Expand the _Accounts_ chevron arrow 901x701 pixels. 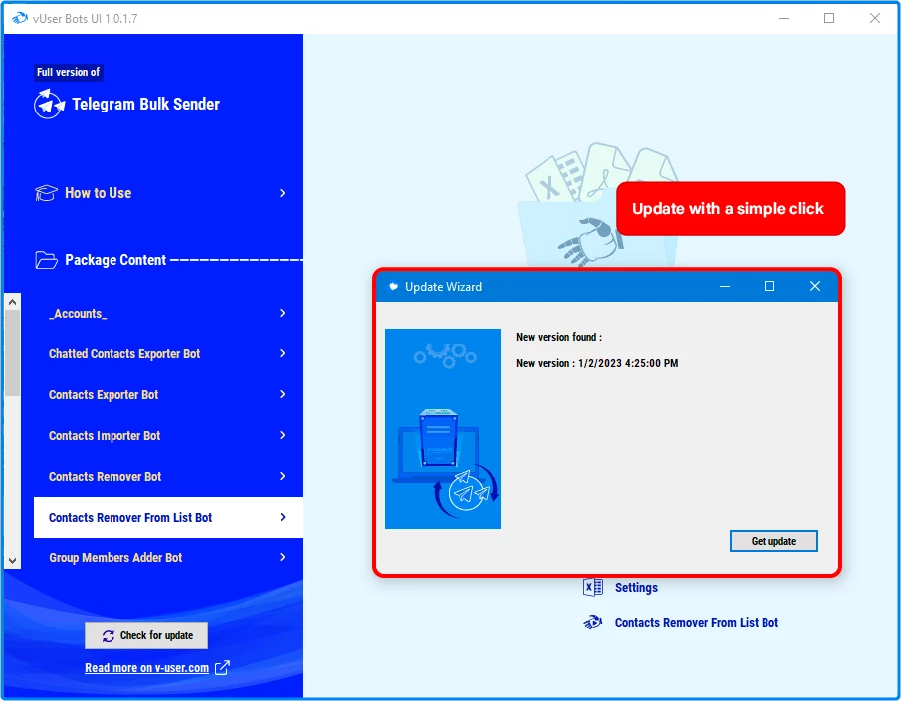(283, 313)
